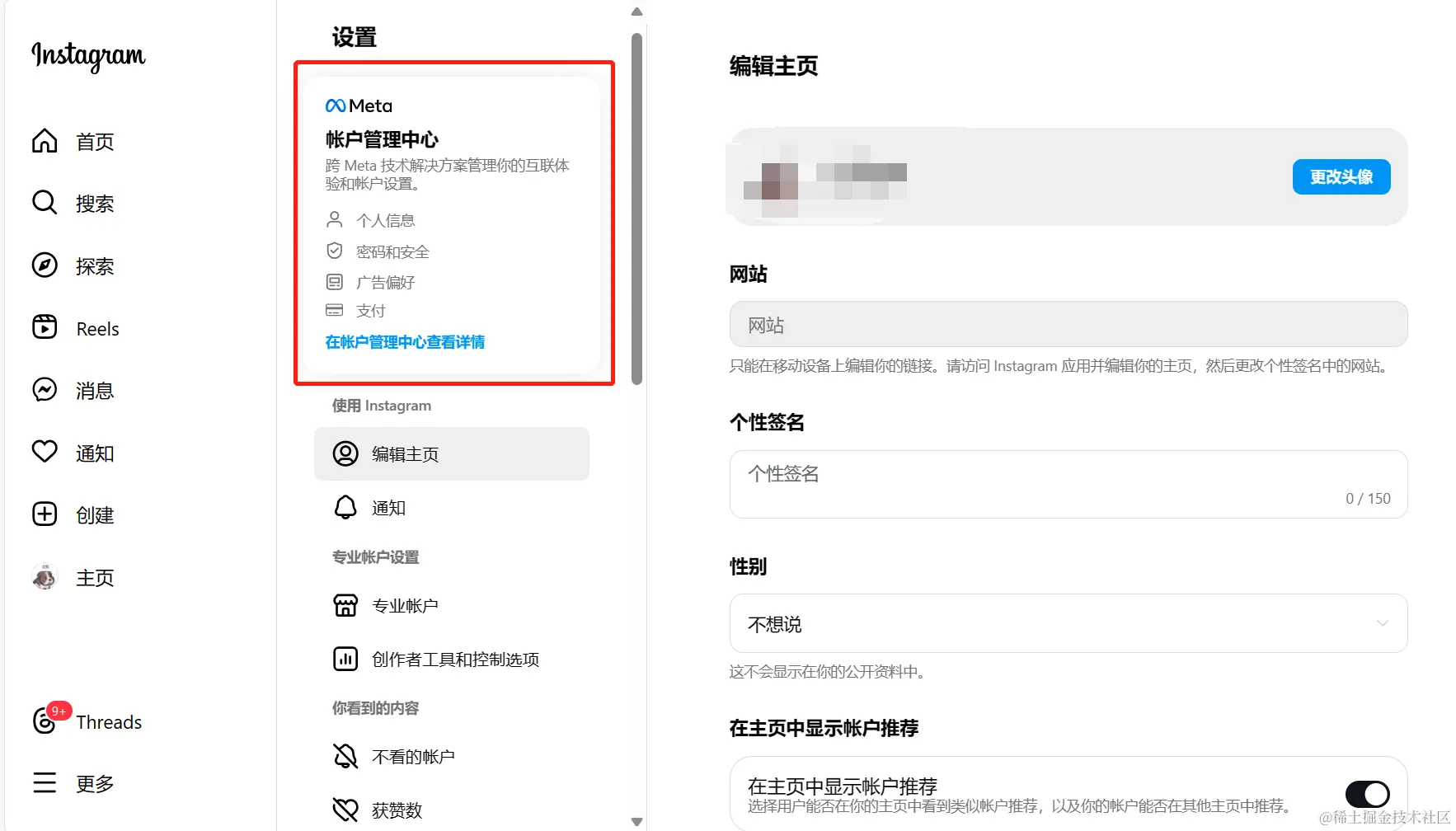Screen dimensions: 1456x831
Task: Click the card icon beside 支付
Action: click(334, 310)
